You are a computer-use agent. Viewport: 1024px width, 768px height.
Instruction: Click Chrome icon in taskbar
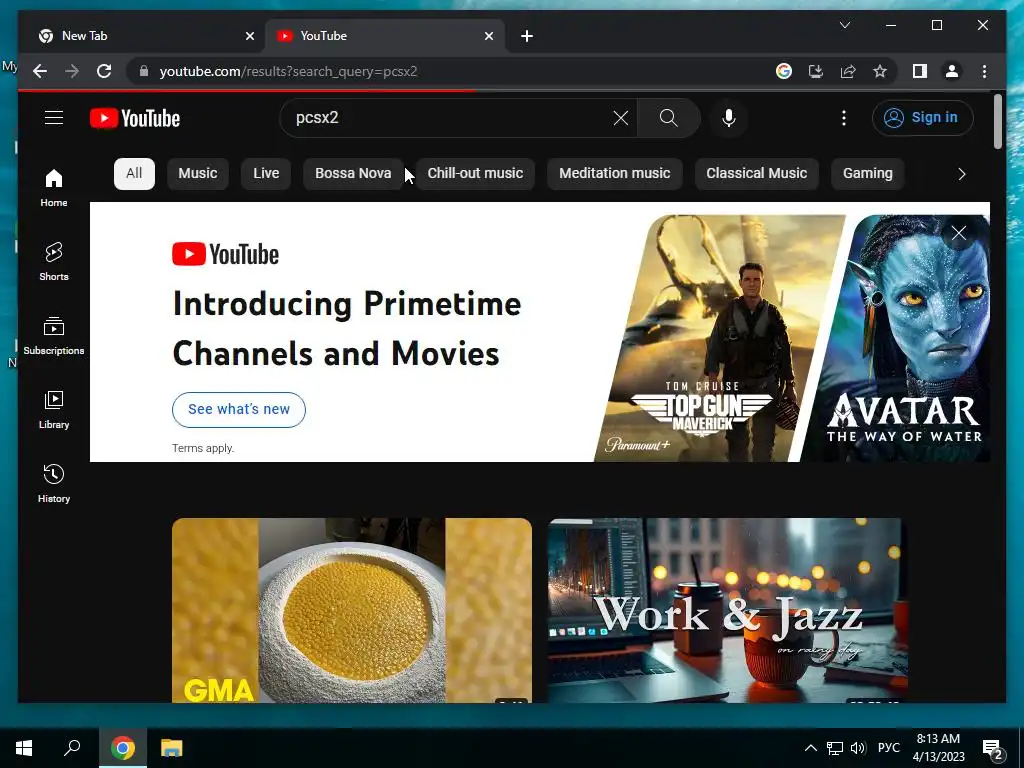click(x=123, y=748)
